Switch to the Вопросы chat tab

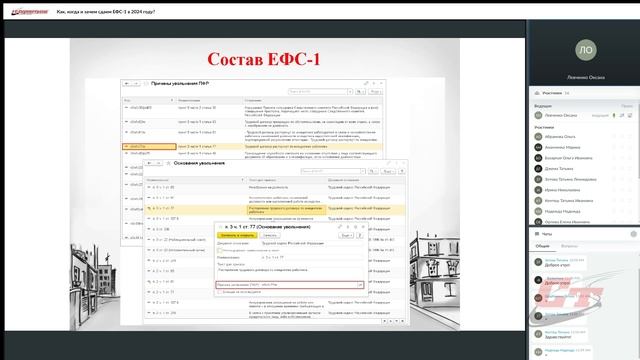pyautogui.click(x=569, y=246)
